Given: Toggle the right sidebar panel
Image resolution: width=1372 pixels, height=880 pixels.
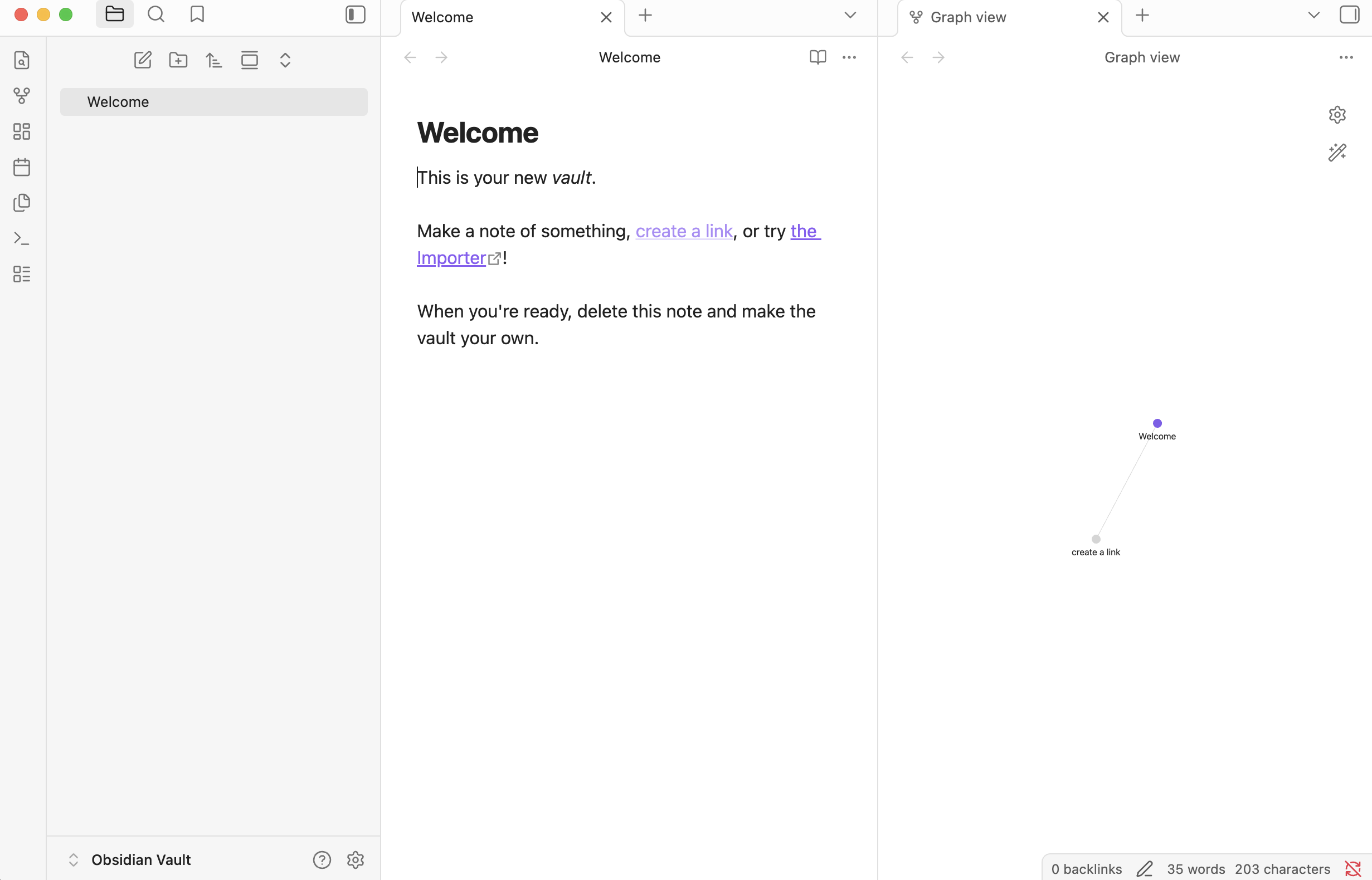Looking at the screenshot, I should tap(1349, 15).
